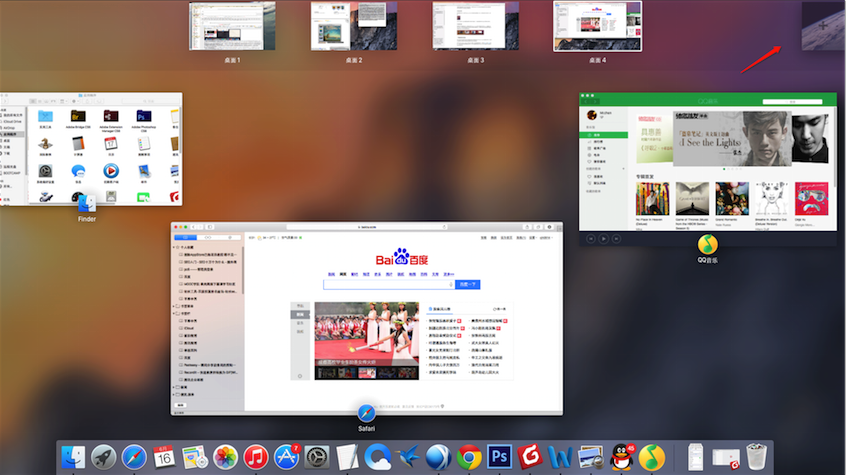Click the Baidu logo in Safari window
This screenshot has width=846, height=475.
(x=402, y=257)
